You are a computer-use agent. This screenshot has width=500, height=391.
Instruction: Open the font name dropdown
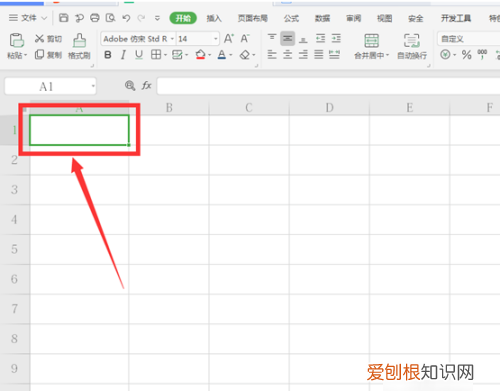tap(172, 39)
